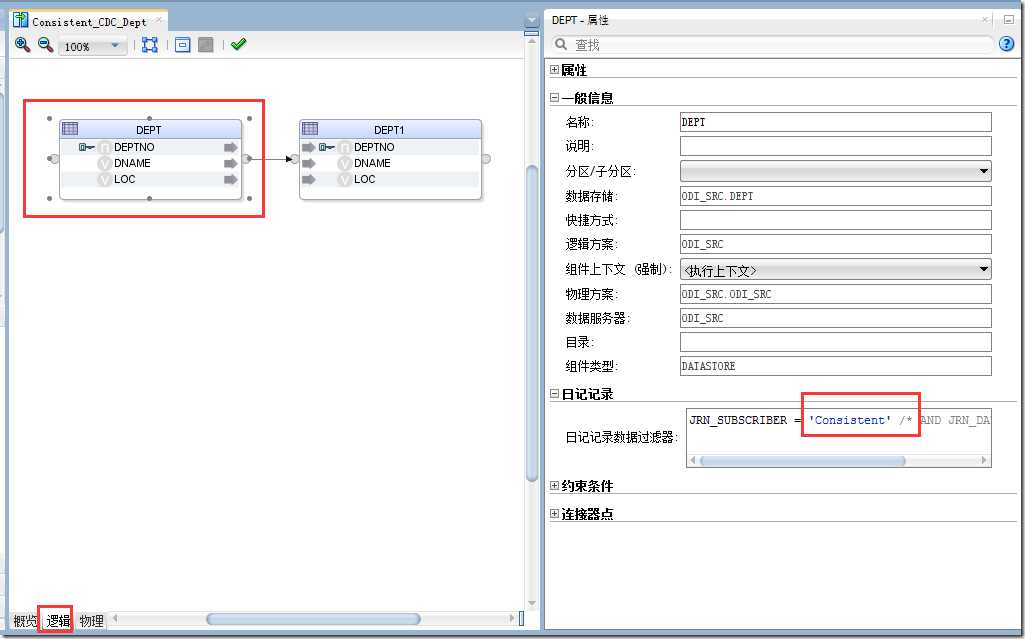Click the 物理方案 field ODI_SRC.ODI_SRC

click(835, 294)
